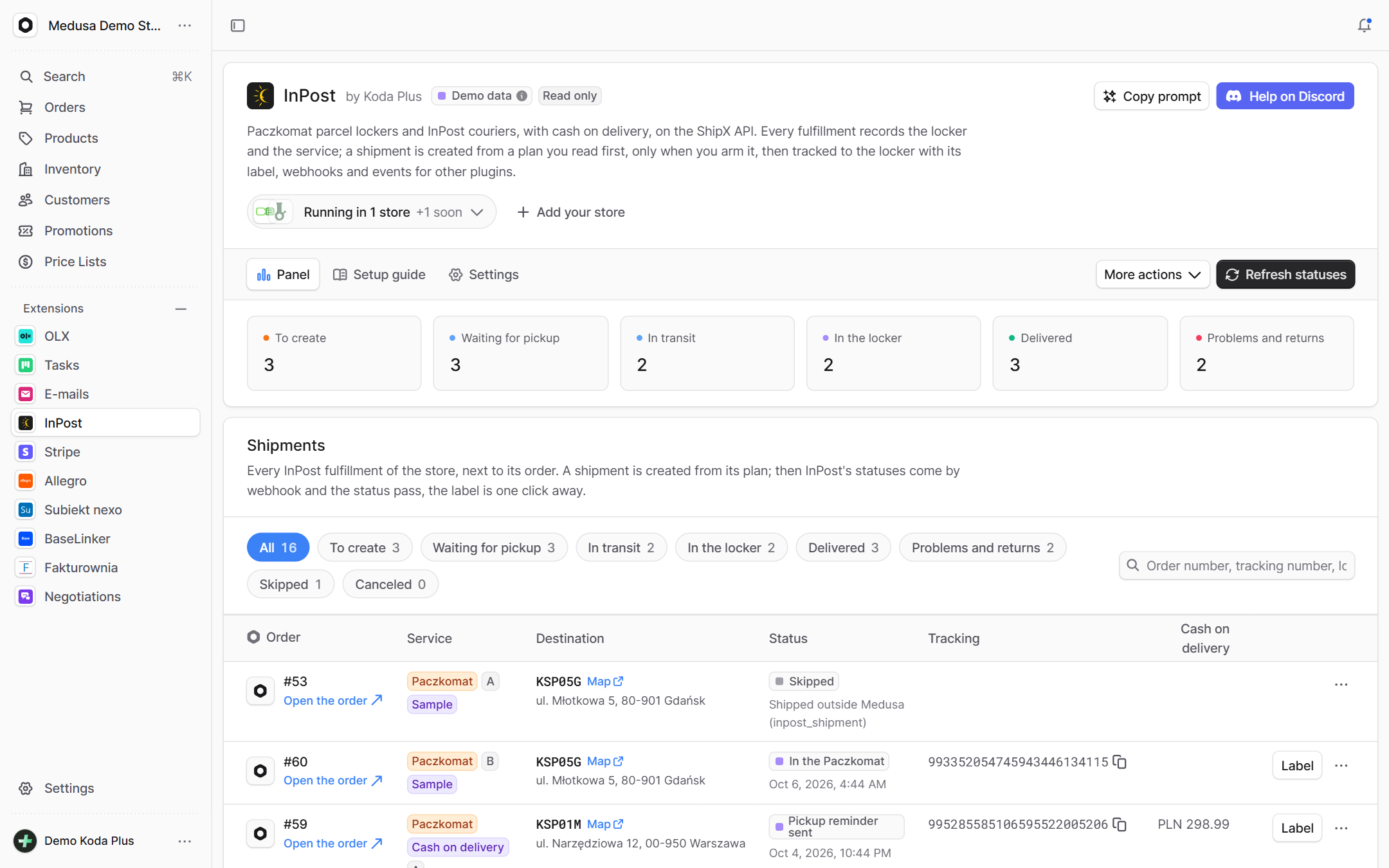
Task: Open the row menu for order #60
Action: point(1341,765)
